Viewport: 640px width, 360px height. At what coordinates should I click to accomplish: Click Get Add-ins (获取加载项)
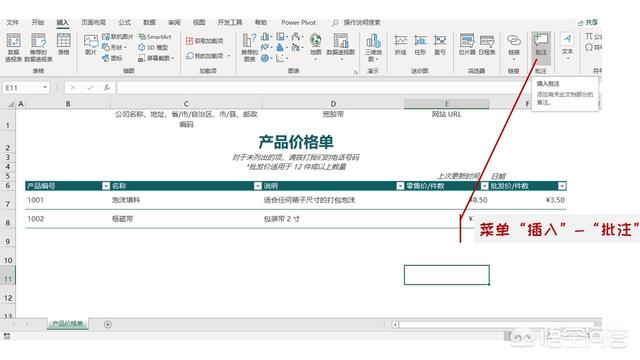point(204,41)
